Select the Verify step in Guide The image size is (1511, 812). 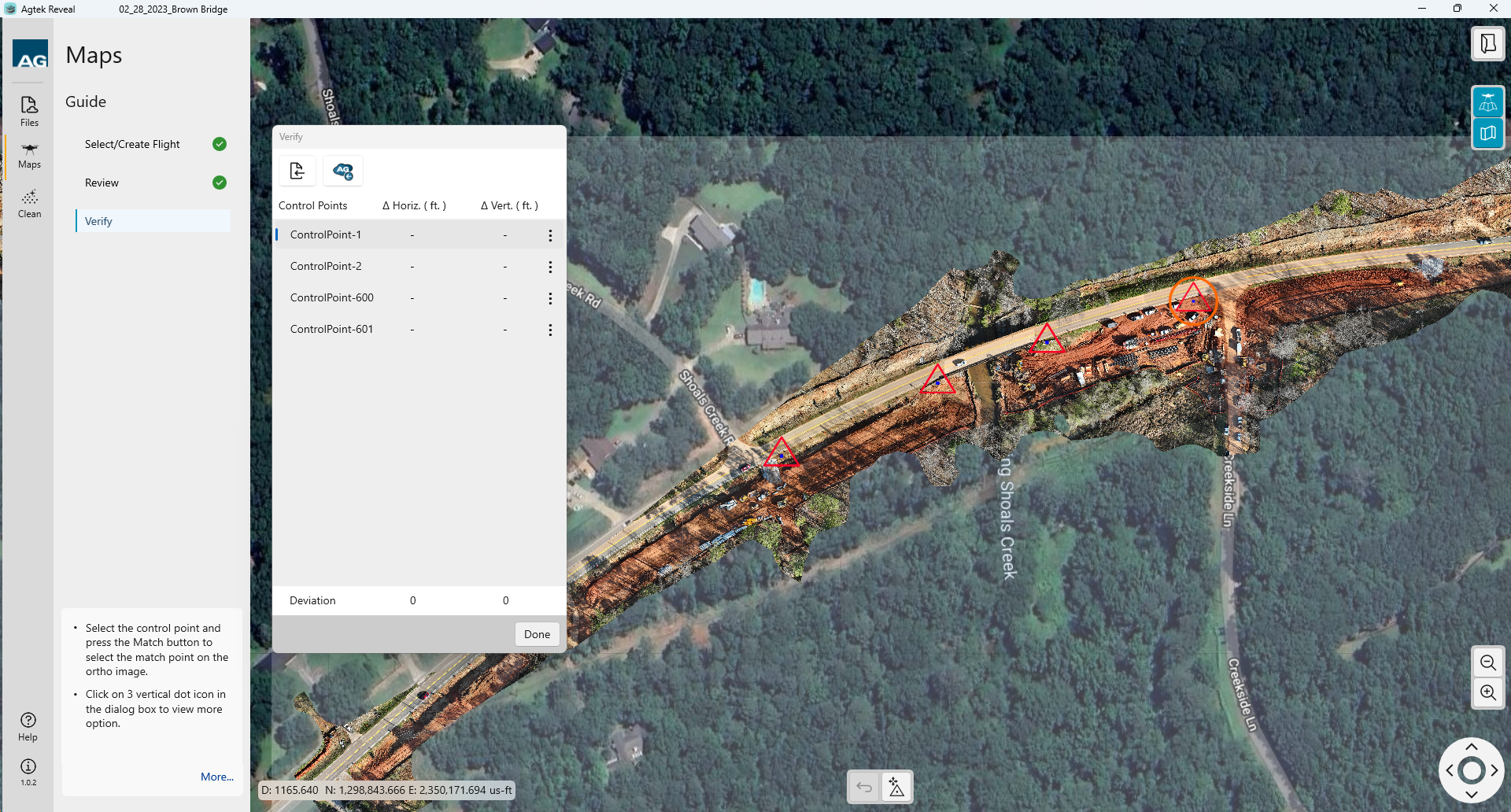[x=99, y=221]
